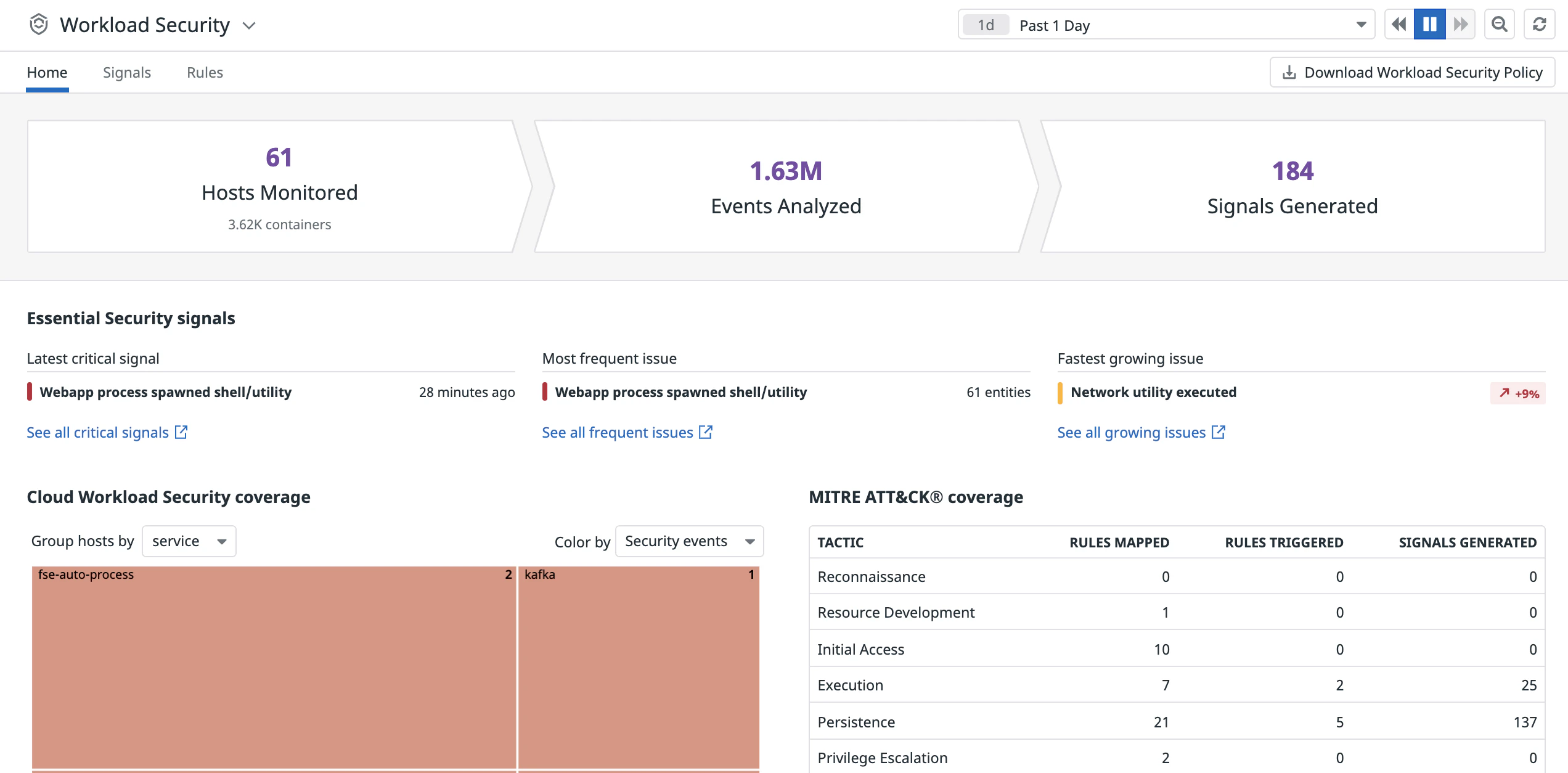Click the zoom out magnifier icon

(1500, 25)
